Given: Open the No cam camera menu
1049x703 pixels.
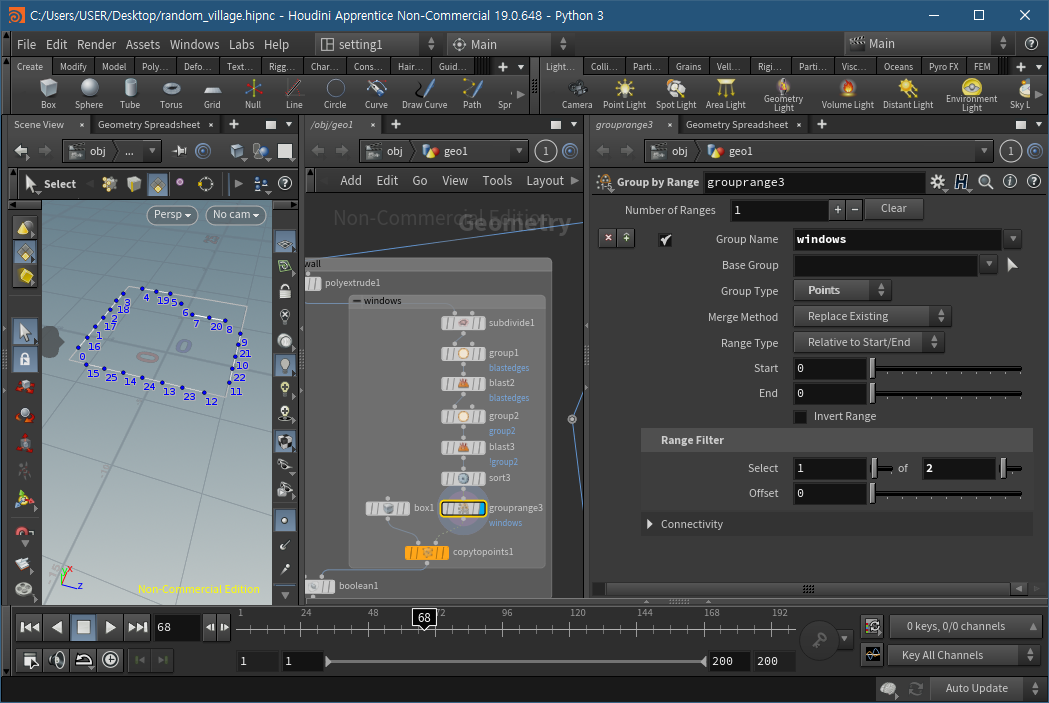Looking at the screenshot, I should [x=235, y=215].
